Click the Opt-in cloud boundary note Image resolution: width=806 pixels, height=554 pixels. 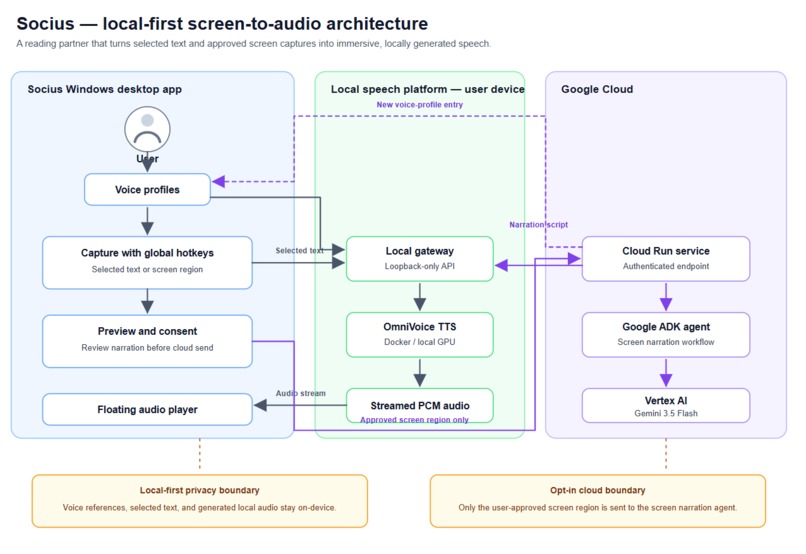coord(598,501)
